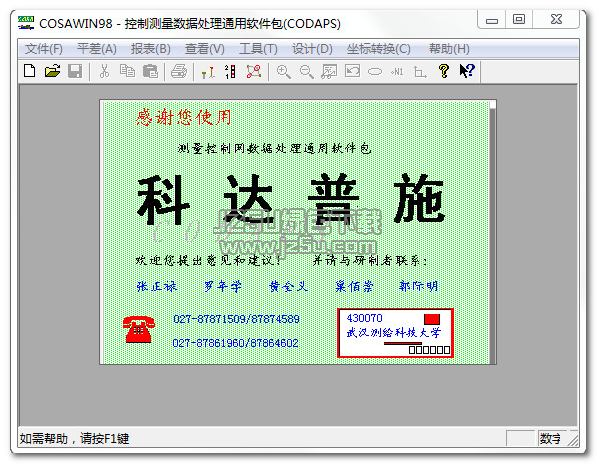Click the Cut scissors icon

click(x=104, y=71)
